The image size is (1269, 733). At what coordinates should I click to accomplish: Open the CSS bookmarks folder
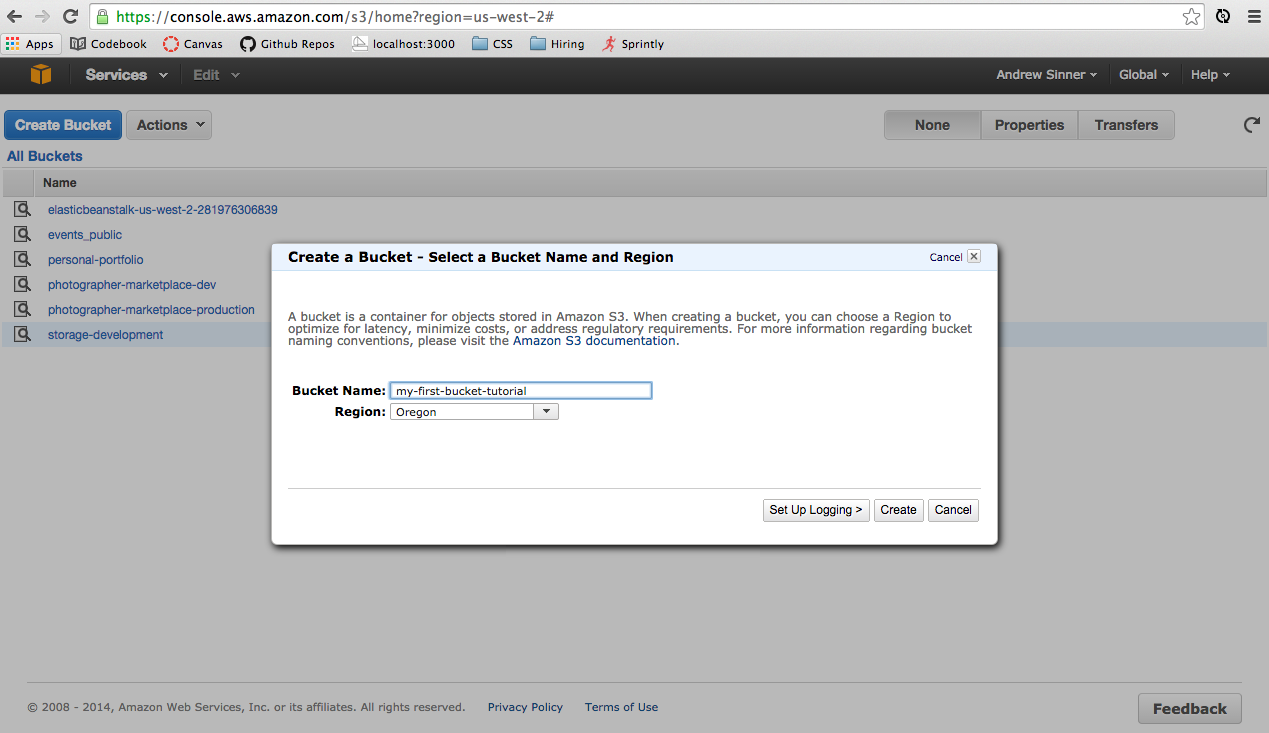click(492, 44)
